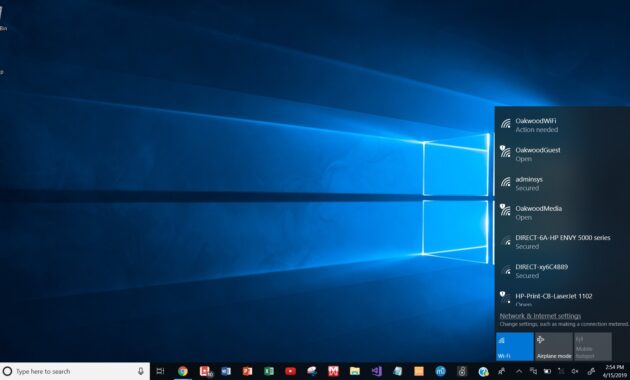The image size is (630, 380).
Task: Open Network & Internet settings link
Action: tap(540, 316)
